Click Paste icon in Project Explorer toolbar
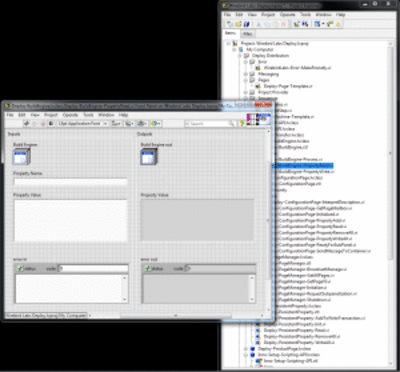400x372 pixels. click(275, 24)
